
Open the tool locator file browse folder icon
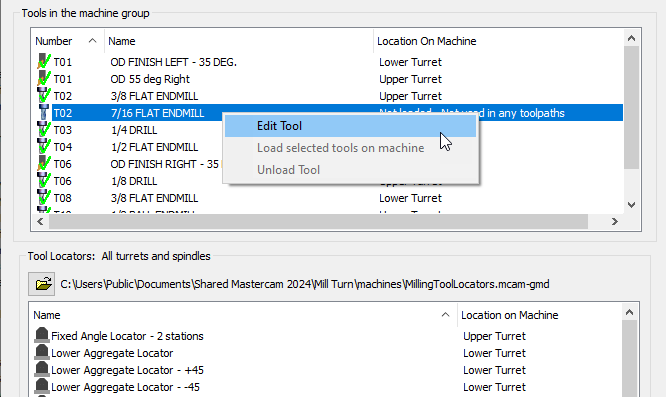coord(42,284)
